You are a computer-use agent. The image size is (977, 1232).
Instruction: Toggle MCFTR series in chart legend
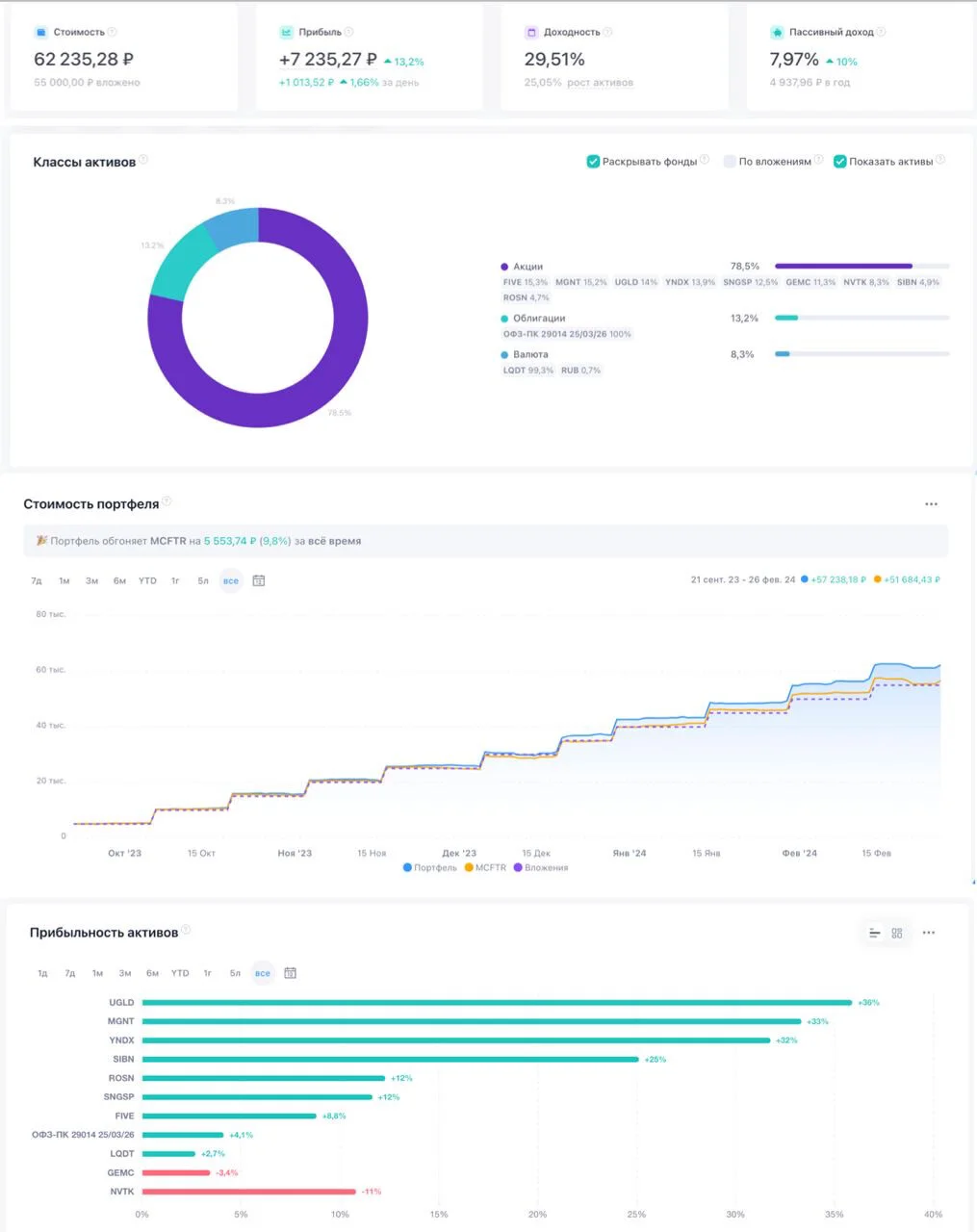point(485,868)
